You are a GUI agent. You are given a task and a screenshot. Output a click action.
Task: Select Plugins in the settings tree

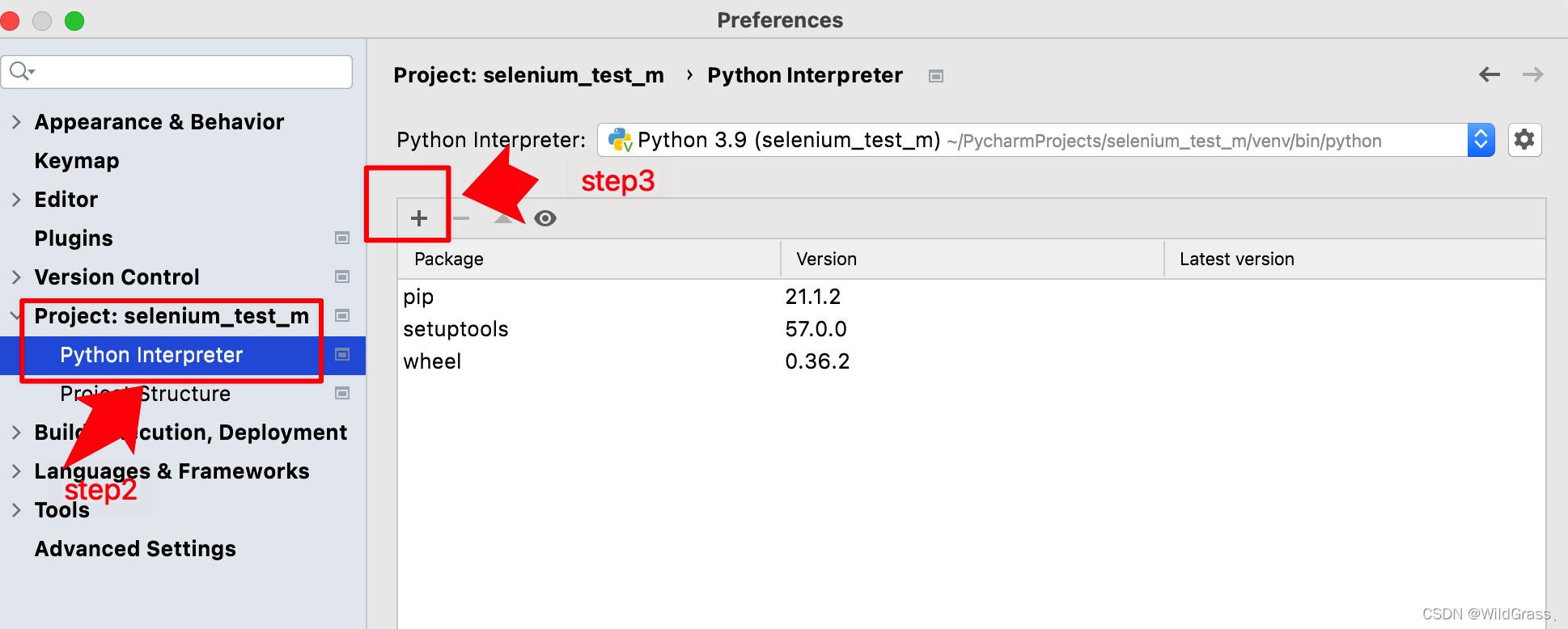coord(74,239)
